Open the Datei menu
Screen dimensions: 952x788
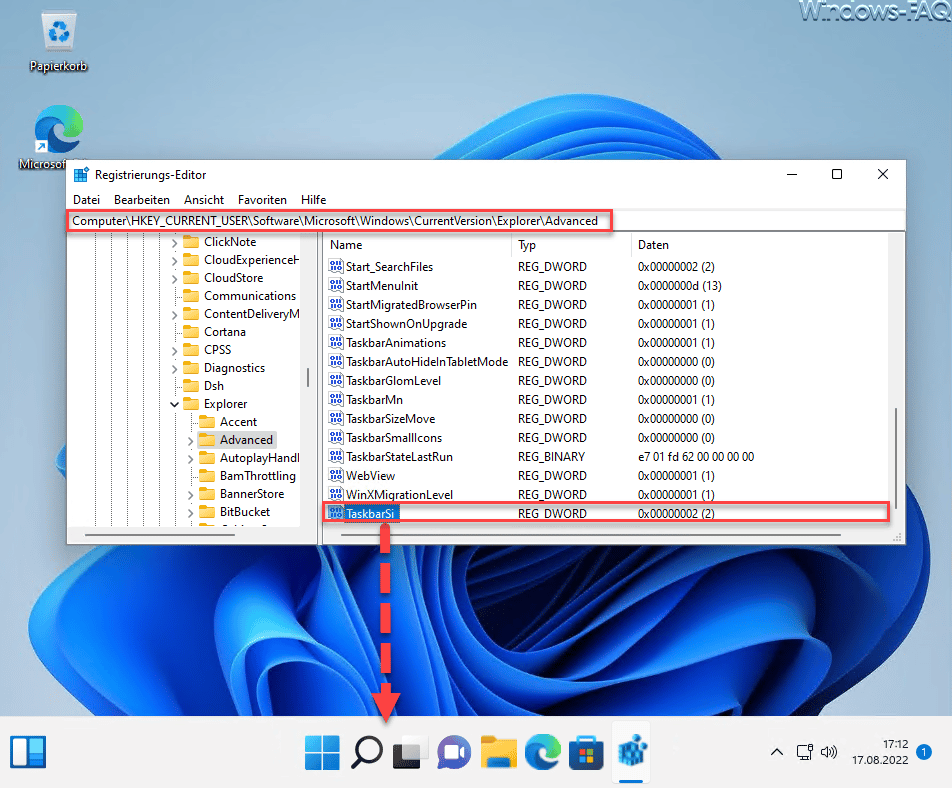pyautogui.click(x=86, y=200)
